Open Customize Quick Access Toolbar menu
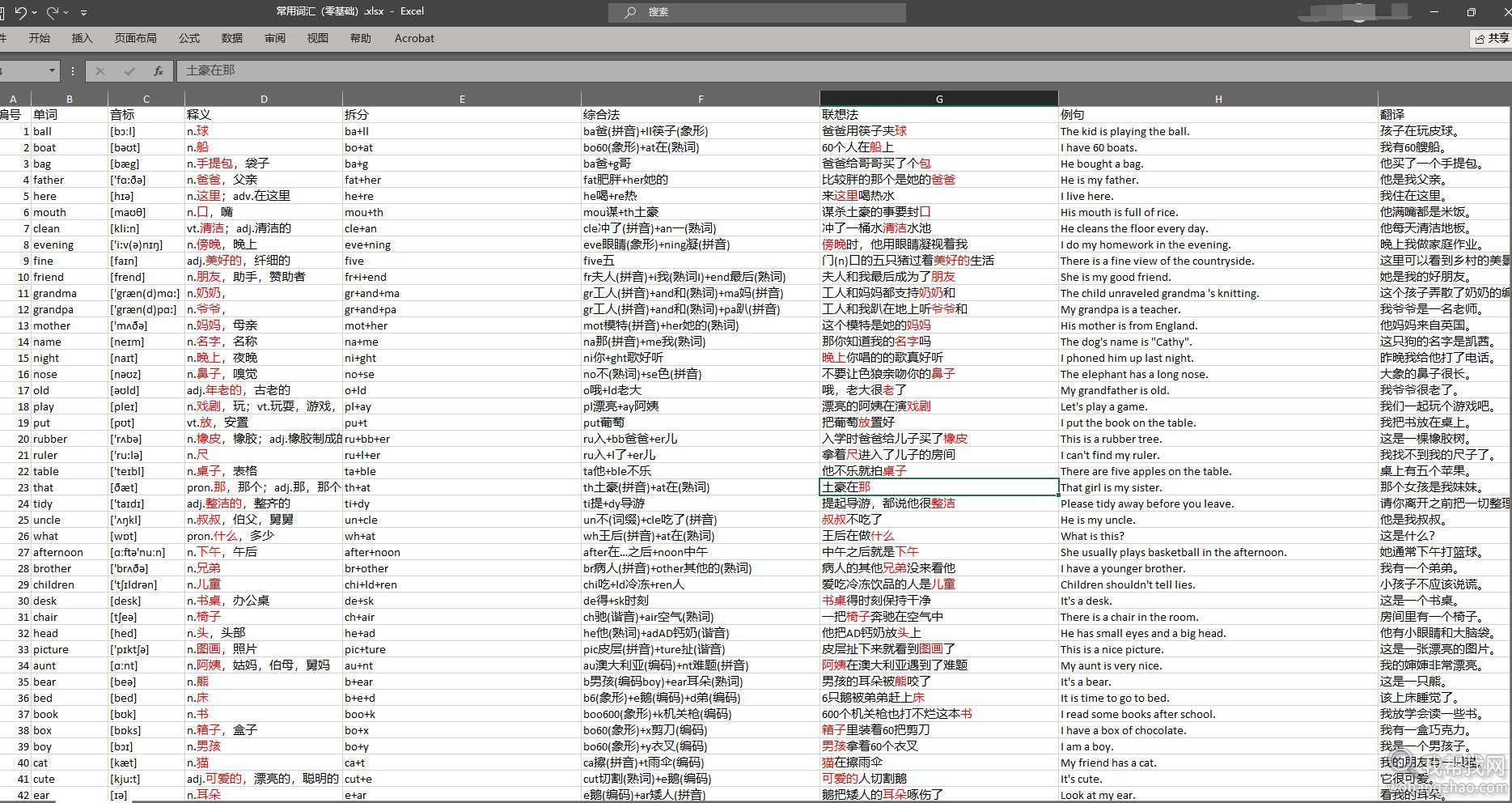This screenshot has height=803, width=1512. (x=83, y=13)
